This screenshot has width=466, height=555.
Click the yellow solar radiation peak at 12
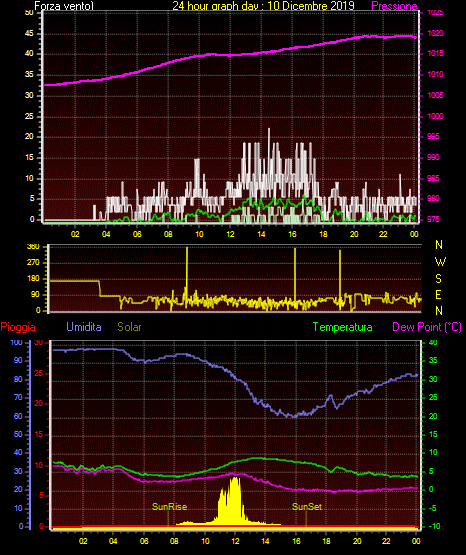235,479
